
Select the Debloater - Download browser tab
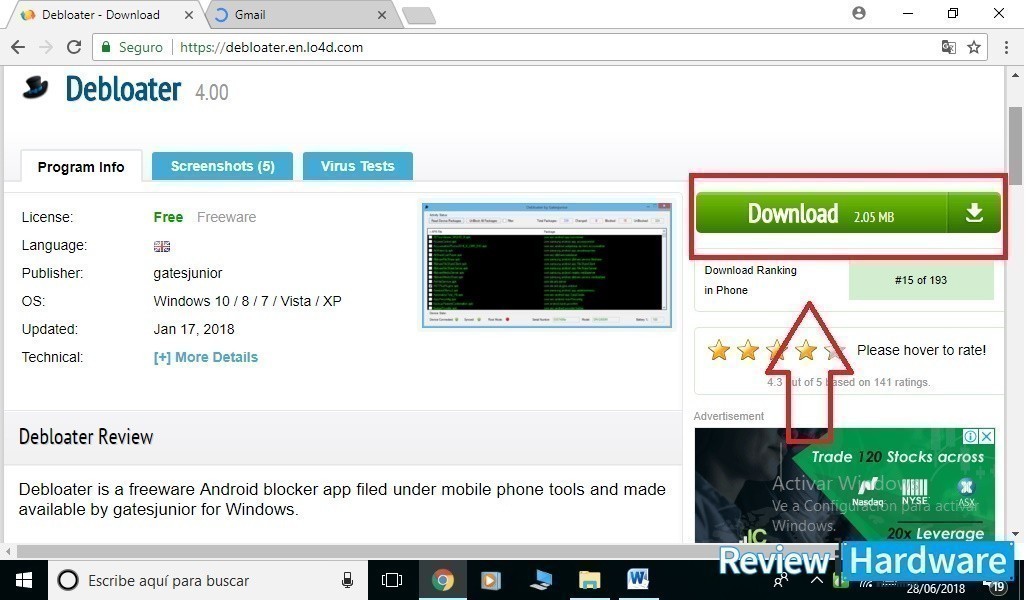[x=105, y=14]
